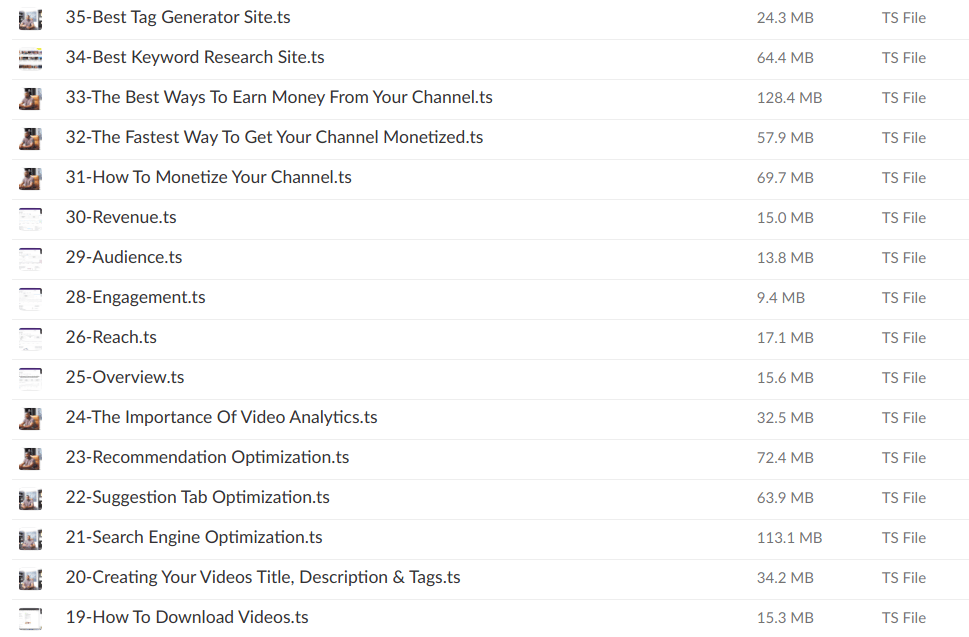Click the thumbnail next to 25-Overview.ts
969x637 pixels.
pyautogui.click(x=30, y=377)
